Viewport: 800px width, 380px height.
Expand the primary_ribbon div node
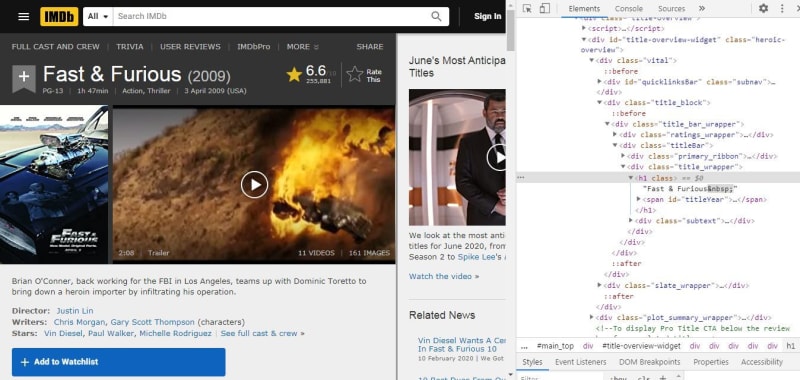pyautogui.click(x=623, y=156)
